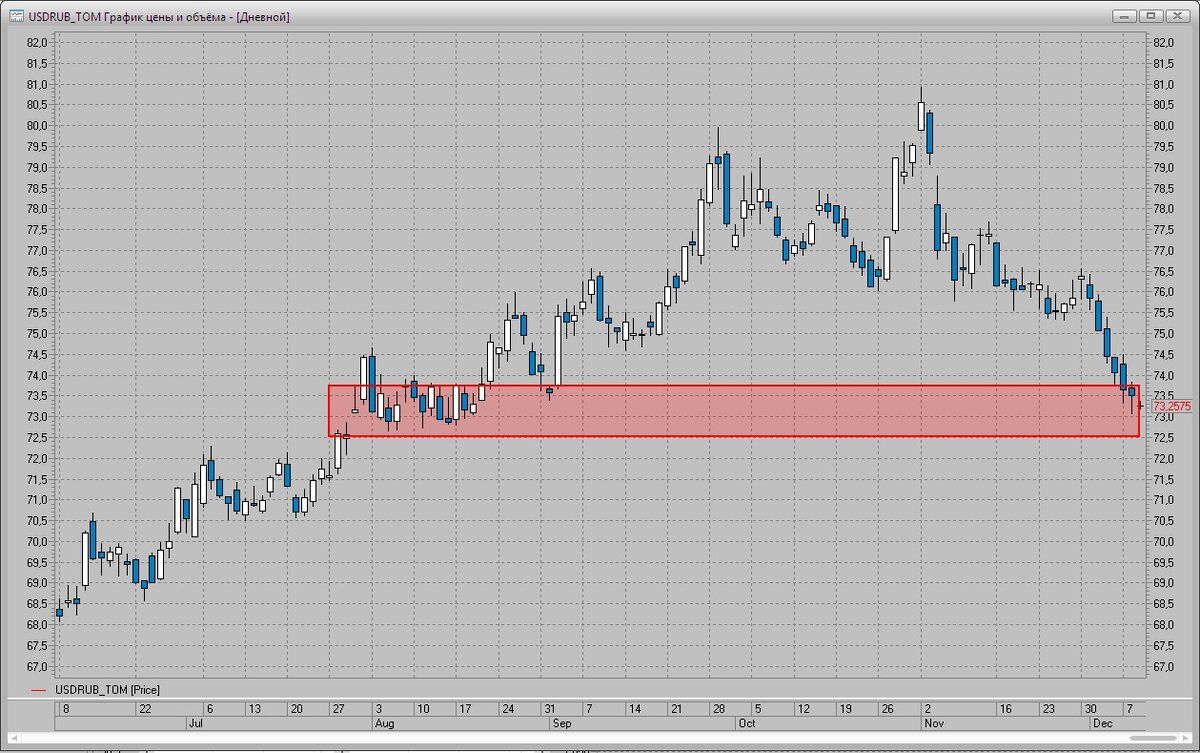The height and width of the screenshot is (753, 1200).
Task: Click the 78,5 value on the right price axis
Action: point(1163,188)
